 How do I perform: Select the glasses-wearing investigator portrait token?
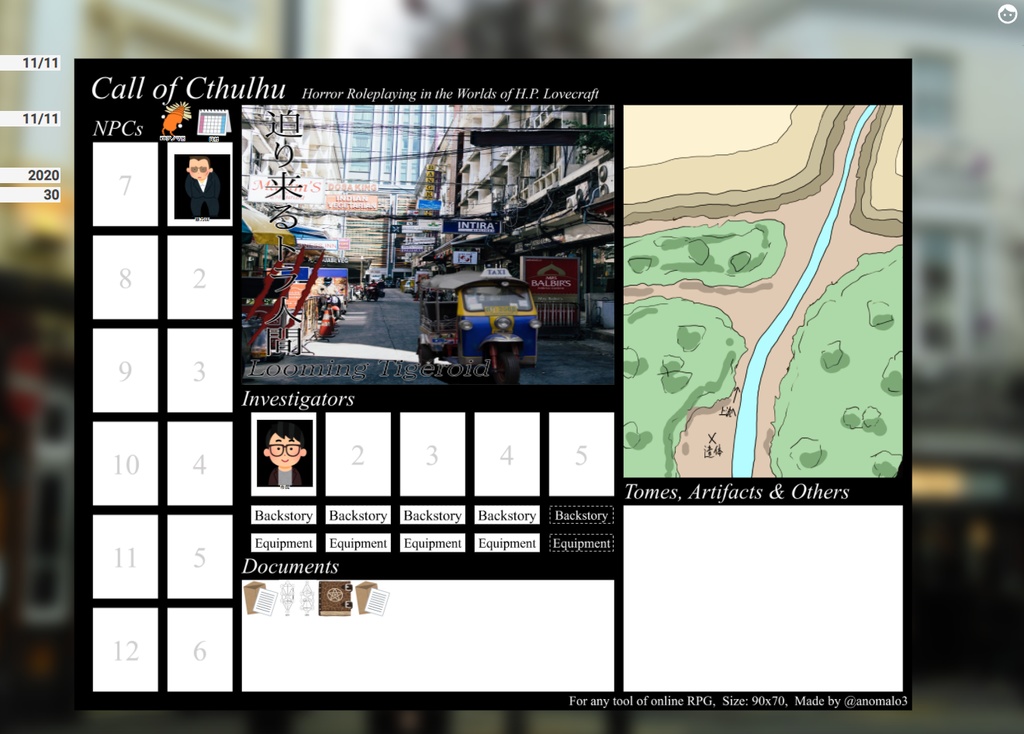point(283,454)
